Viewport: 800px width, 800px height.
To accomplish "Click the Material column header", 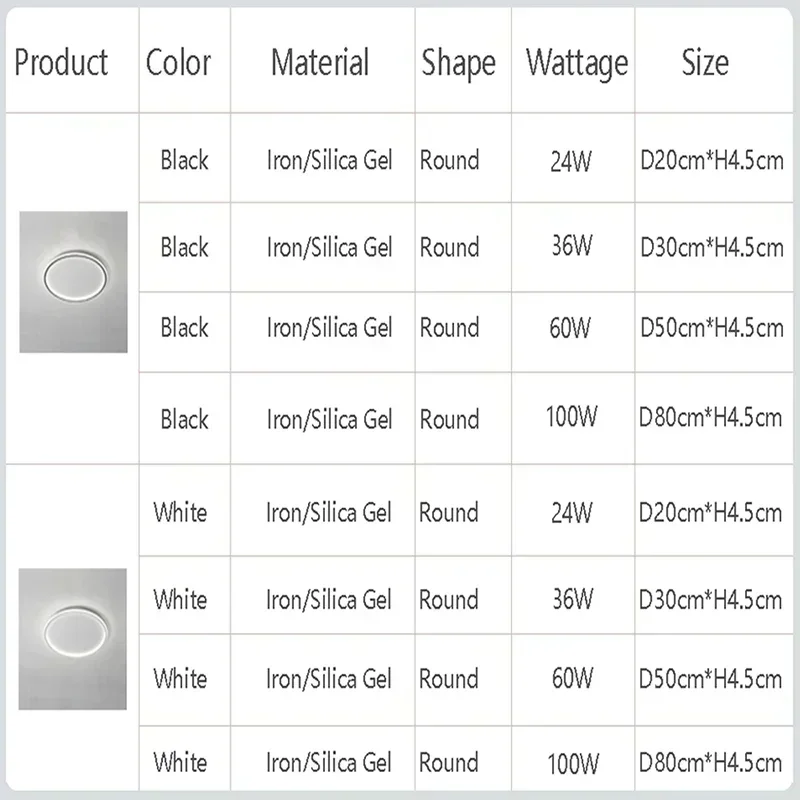I will click(320, 62).
